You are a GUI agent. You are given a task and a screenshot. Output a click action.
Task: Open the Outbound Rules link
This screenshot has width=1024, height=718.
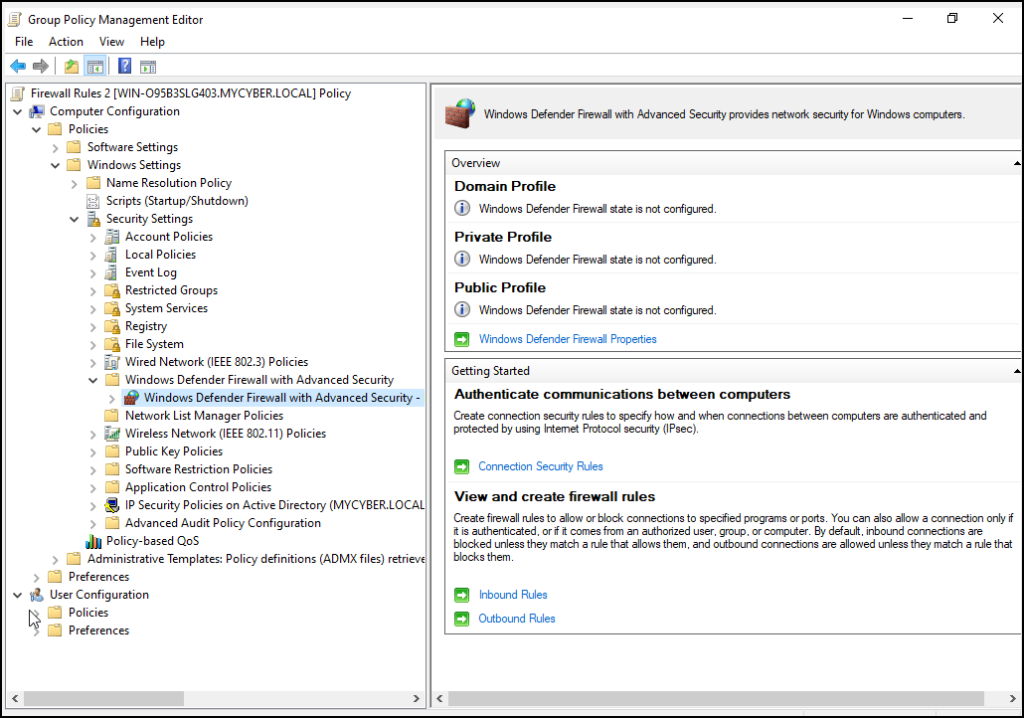pos(517,619)
